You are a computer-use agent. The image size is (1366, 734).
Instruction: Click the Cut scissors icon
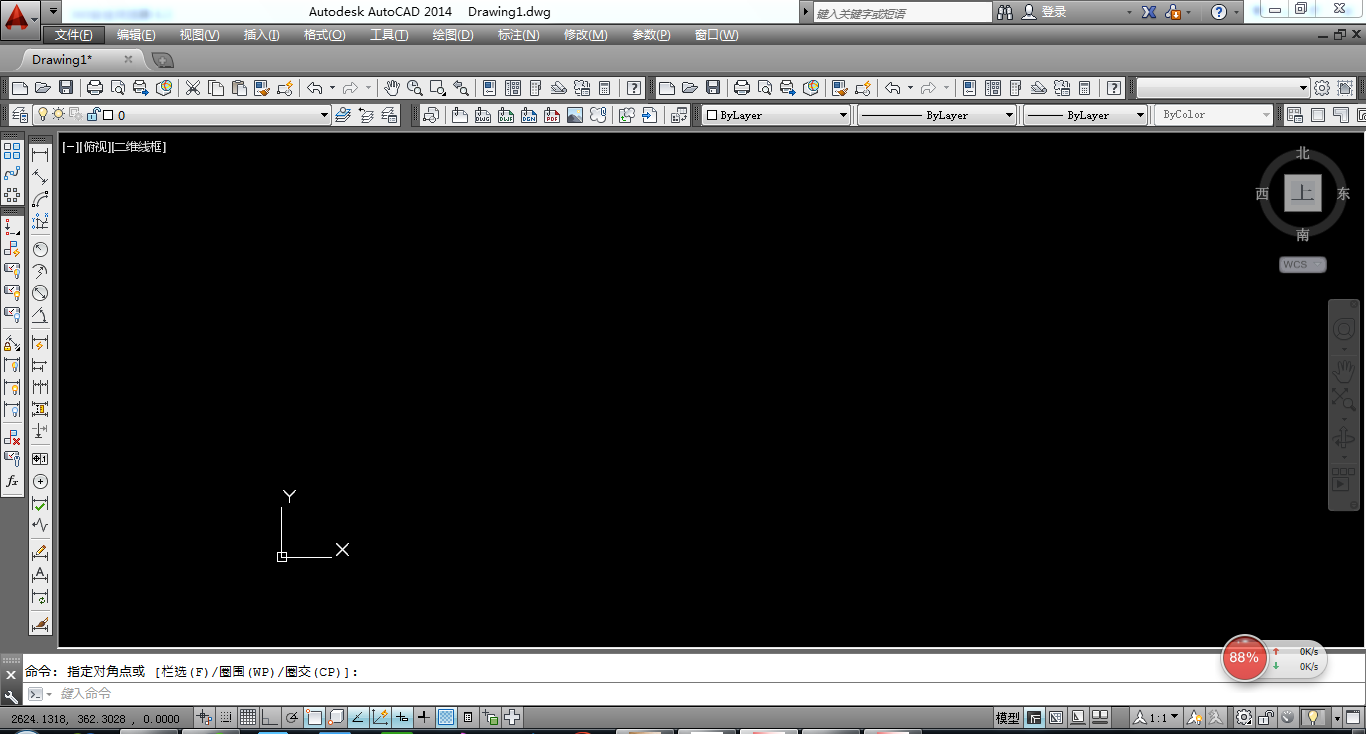[x=193, y=88]
